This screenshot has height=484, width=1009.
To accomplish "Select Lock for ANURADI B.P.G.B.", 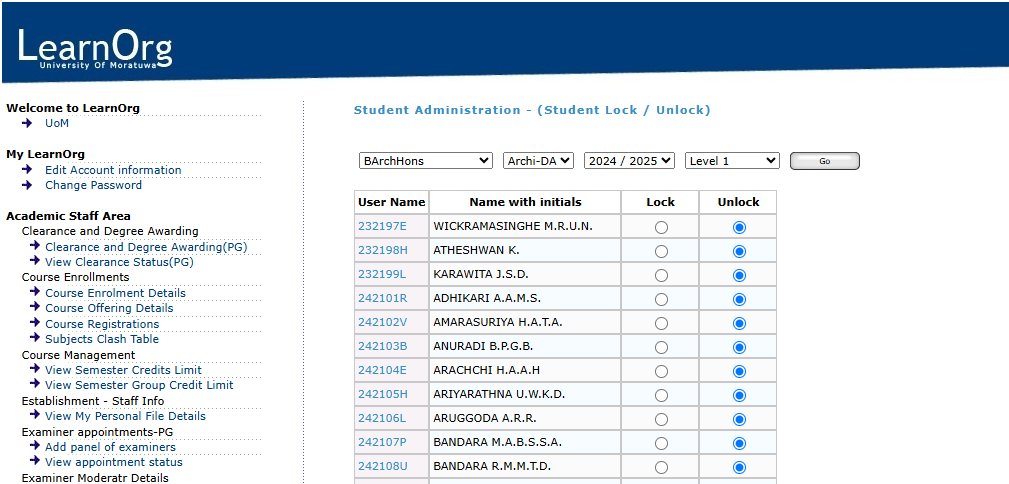I will (x=661, y=348).
